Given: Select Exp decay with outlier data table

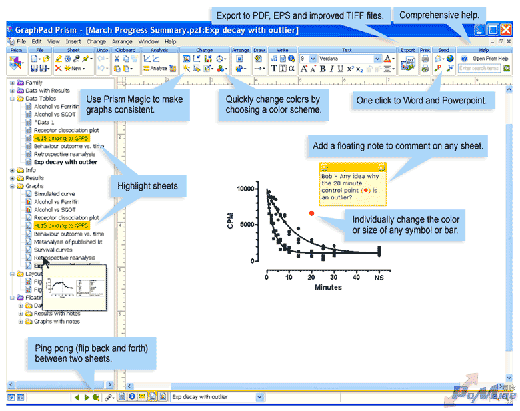Looking at the screenshot, I should 65,162.
